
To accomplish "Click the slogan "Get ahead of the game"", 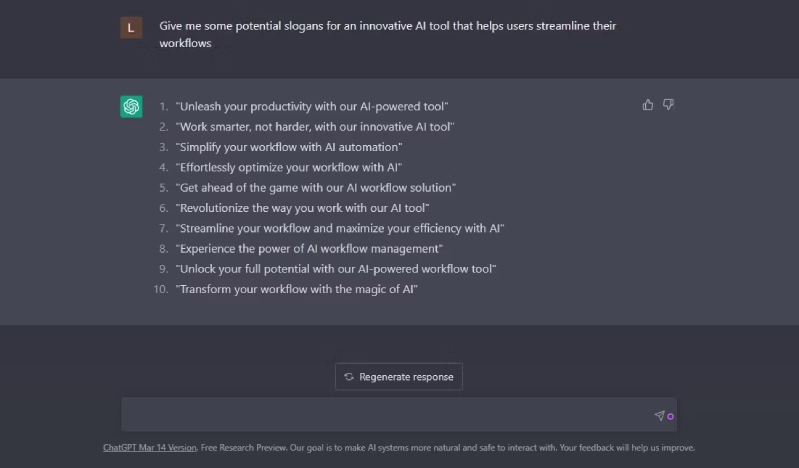I will click(315, 188).
